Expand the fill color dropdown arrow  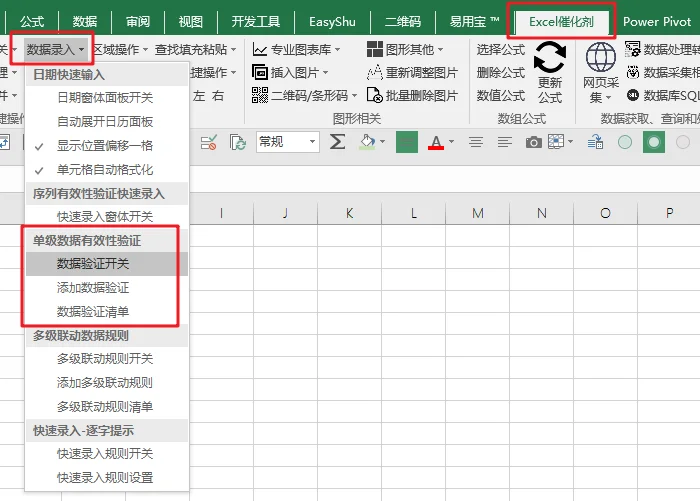click(x=383, y=142)
